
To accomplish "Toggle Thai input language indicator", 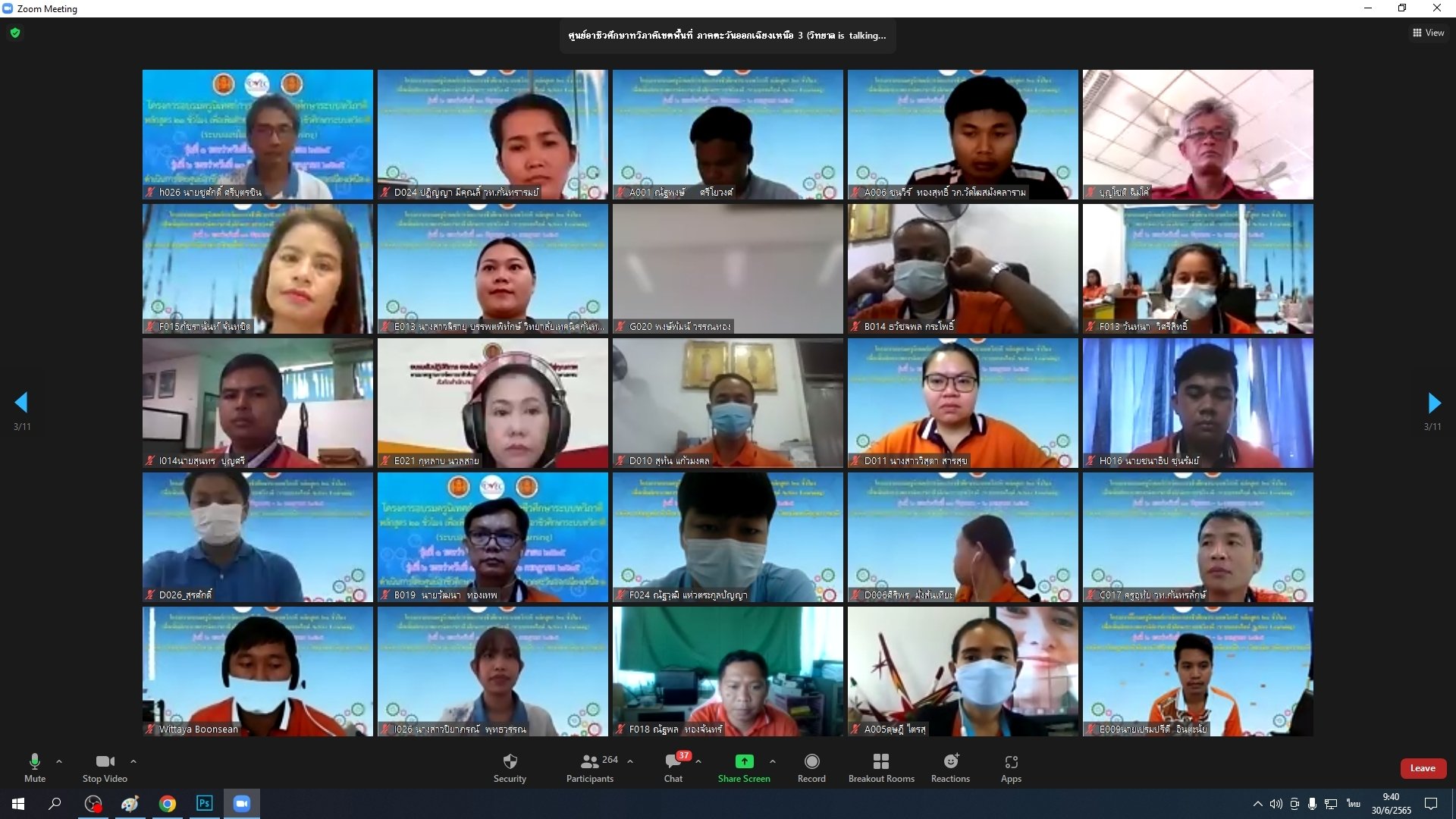I will coord(1353,803).
